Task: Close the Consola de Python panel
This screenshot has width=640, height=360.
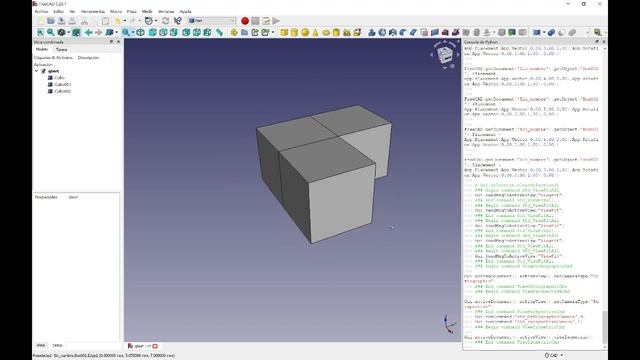Action: coord(604,42)
